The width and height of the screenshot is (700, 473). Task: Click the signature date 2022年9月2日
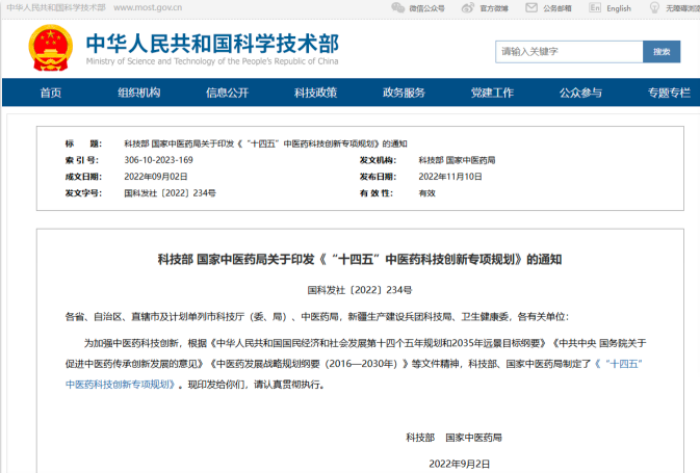pos(459,464)
